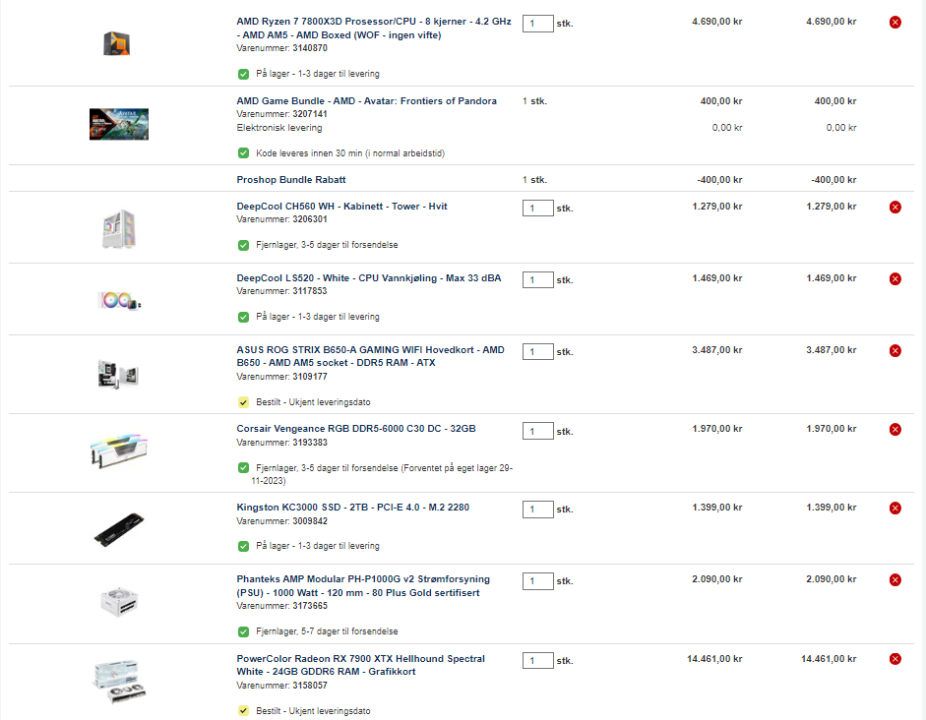This screenshot has height=720, width=926.
Task: Remove DeepCool CH560 WH case from cart
Action: 895,207
